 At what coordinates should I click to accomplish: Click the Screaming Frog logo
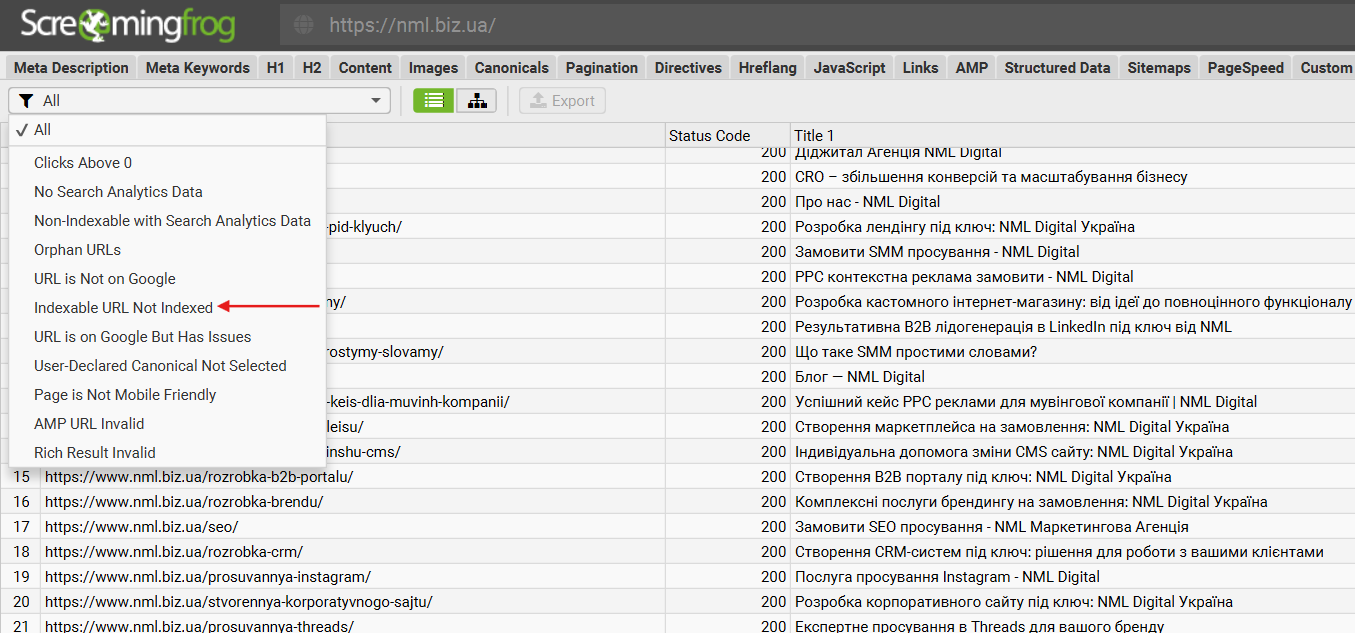coord(128,25)
